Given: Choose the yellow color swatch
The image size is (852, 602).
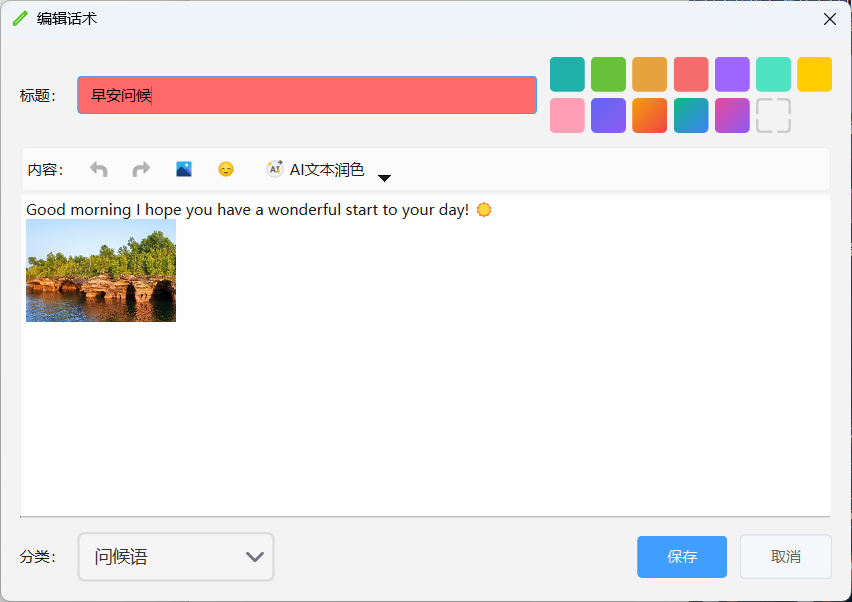Looking at the screenshot, I should 814,74.
